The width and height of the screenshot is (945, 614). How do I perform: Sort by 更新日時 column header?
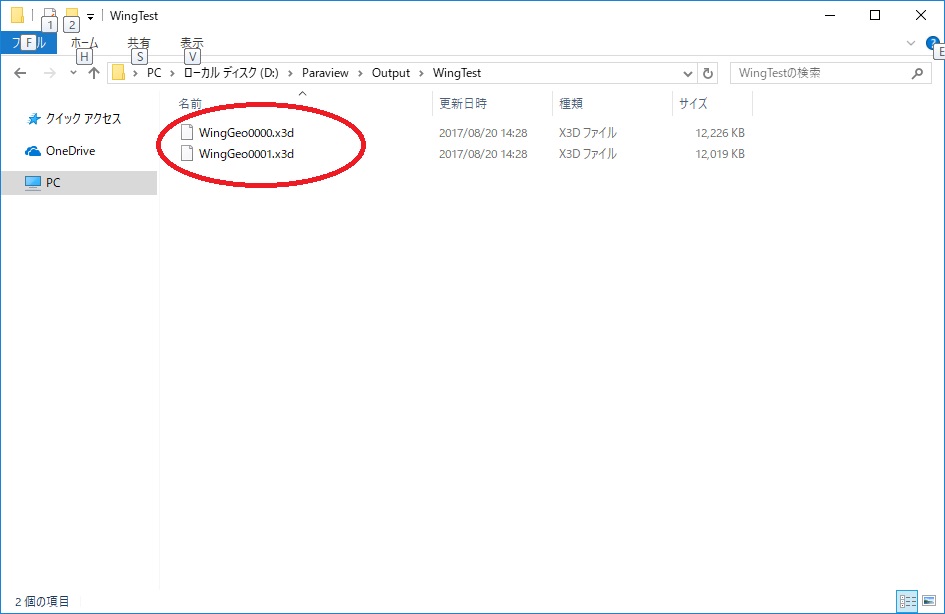[x=463, y=104]
